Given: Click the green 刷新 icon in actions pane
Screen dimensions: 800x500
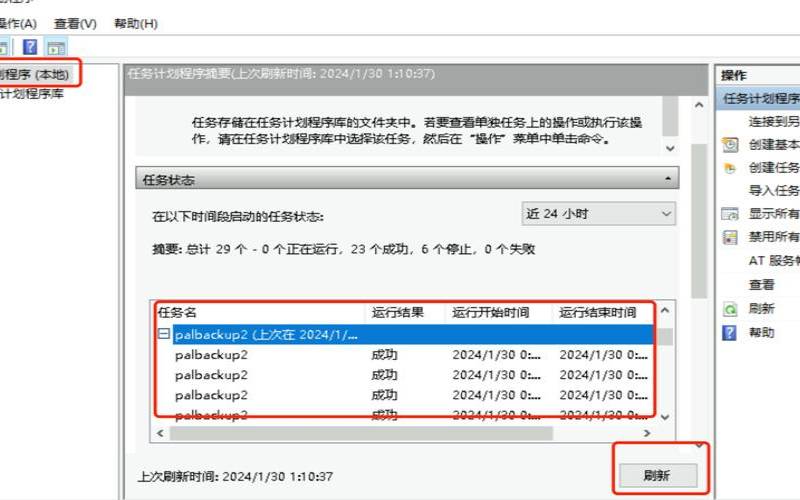Looking at the screenshot, I should point(730,309).
